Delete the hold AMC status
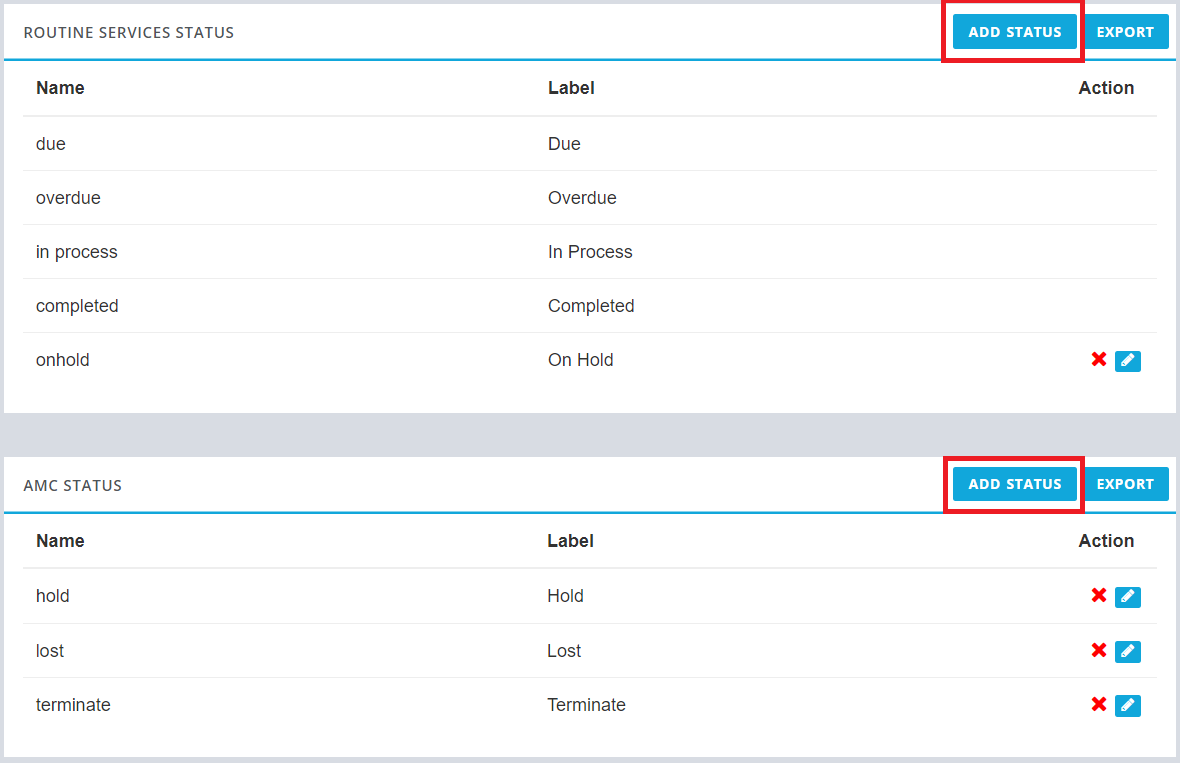The image size is (1180, 763). [1099, 596]
